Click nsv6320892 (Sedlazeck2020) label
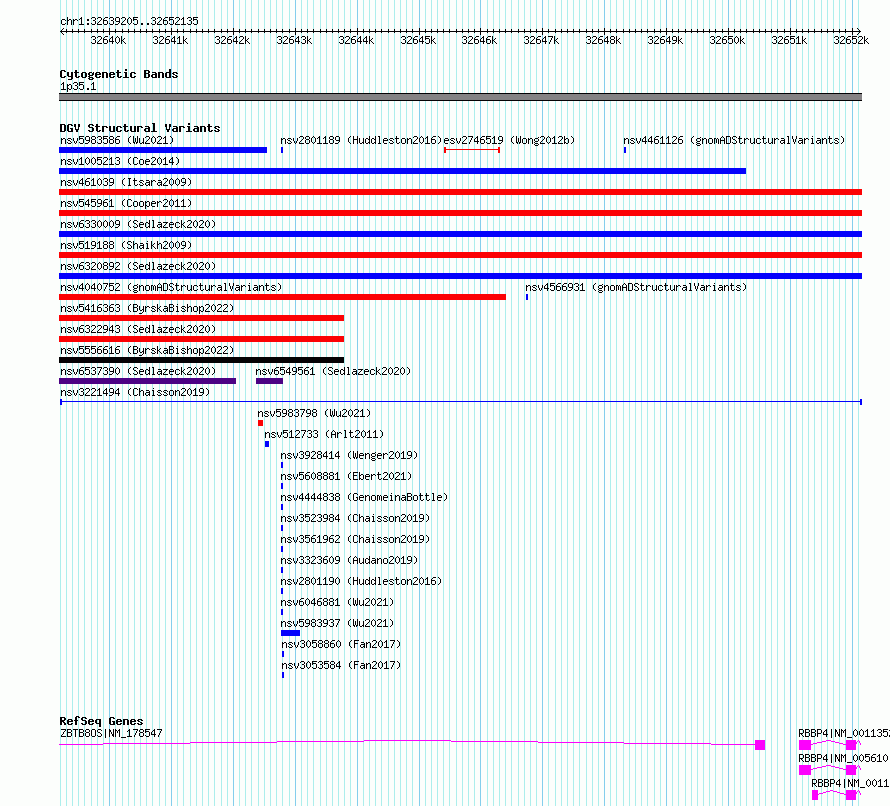The image size is (890, 806). (138, 266)
